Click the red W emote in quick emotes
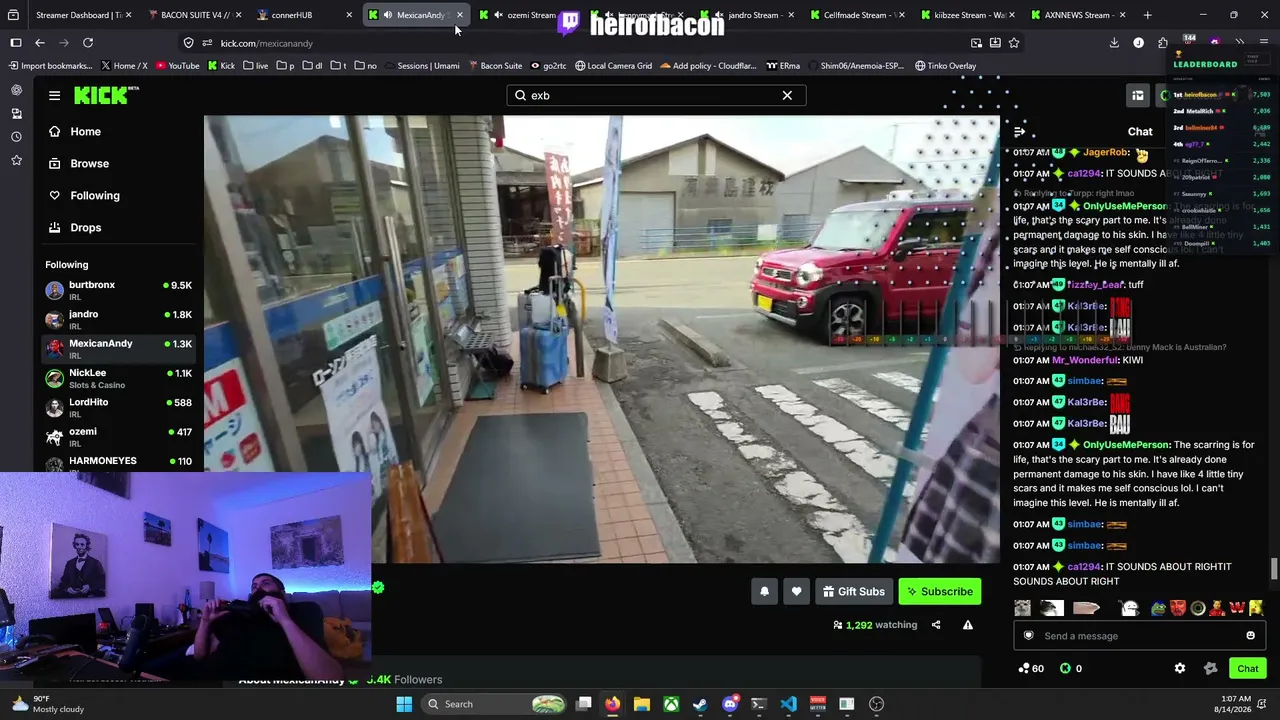 click(x=1237, y=608)
